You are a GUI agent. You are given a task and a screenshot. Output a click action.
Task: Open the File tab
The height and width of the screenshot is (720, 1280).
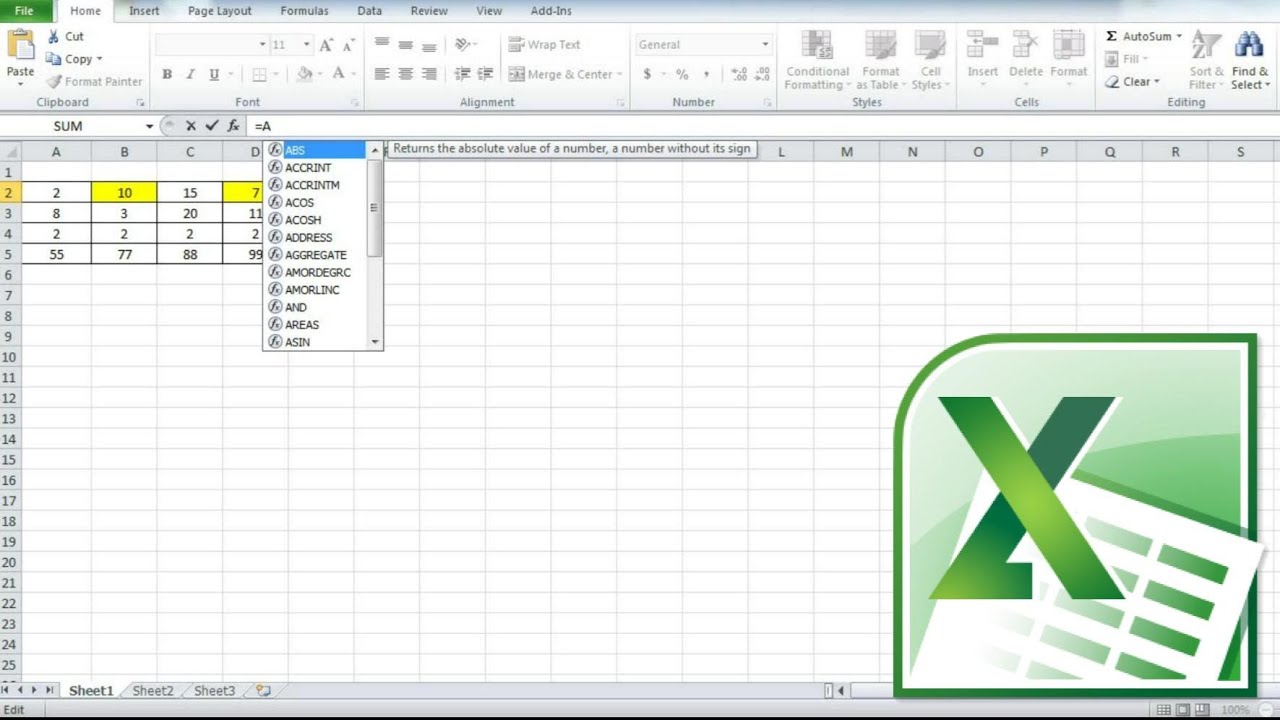coord(24,11)
